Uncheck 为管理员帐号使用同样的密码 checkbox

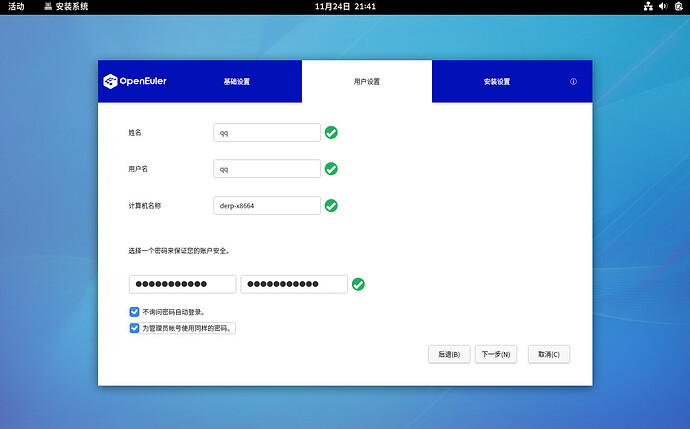tap(134, 328)
